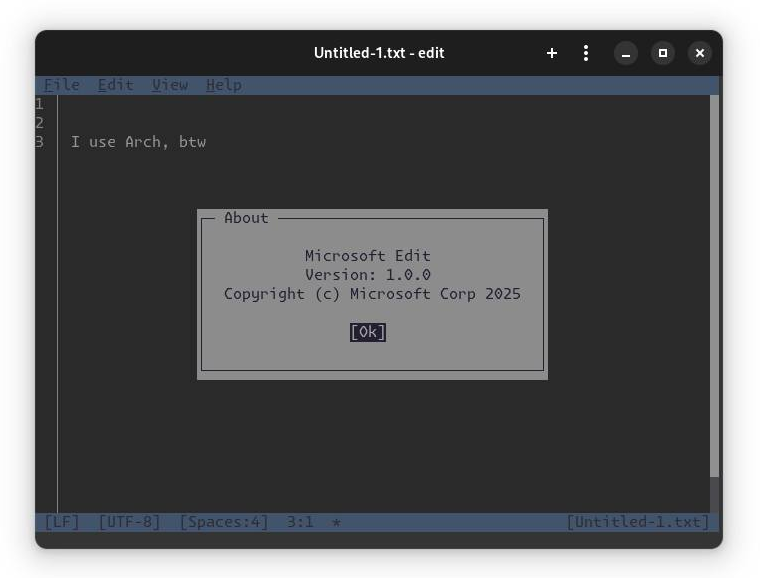This screenshot has height=578, width=760.
Task: Click line number 1 in gutter
Action: click(40, 104)
